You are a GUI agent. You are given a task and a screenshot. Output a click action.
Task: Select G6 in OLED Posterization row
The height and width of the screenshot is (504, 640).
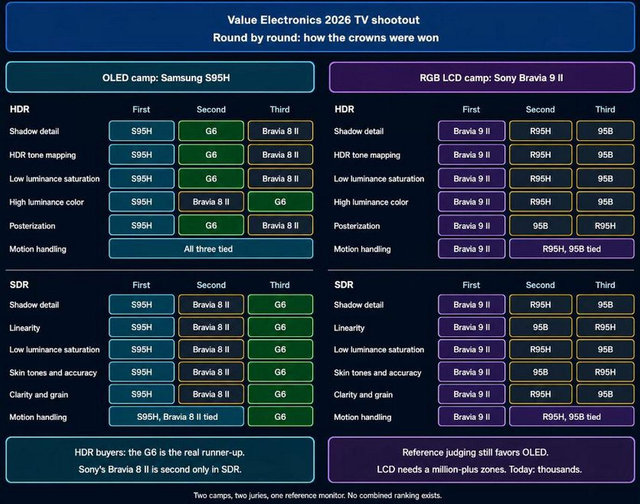211,225
